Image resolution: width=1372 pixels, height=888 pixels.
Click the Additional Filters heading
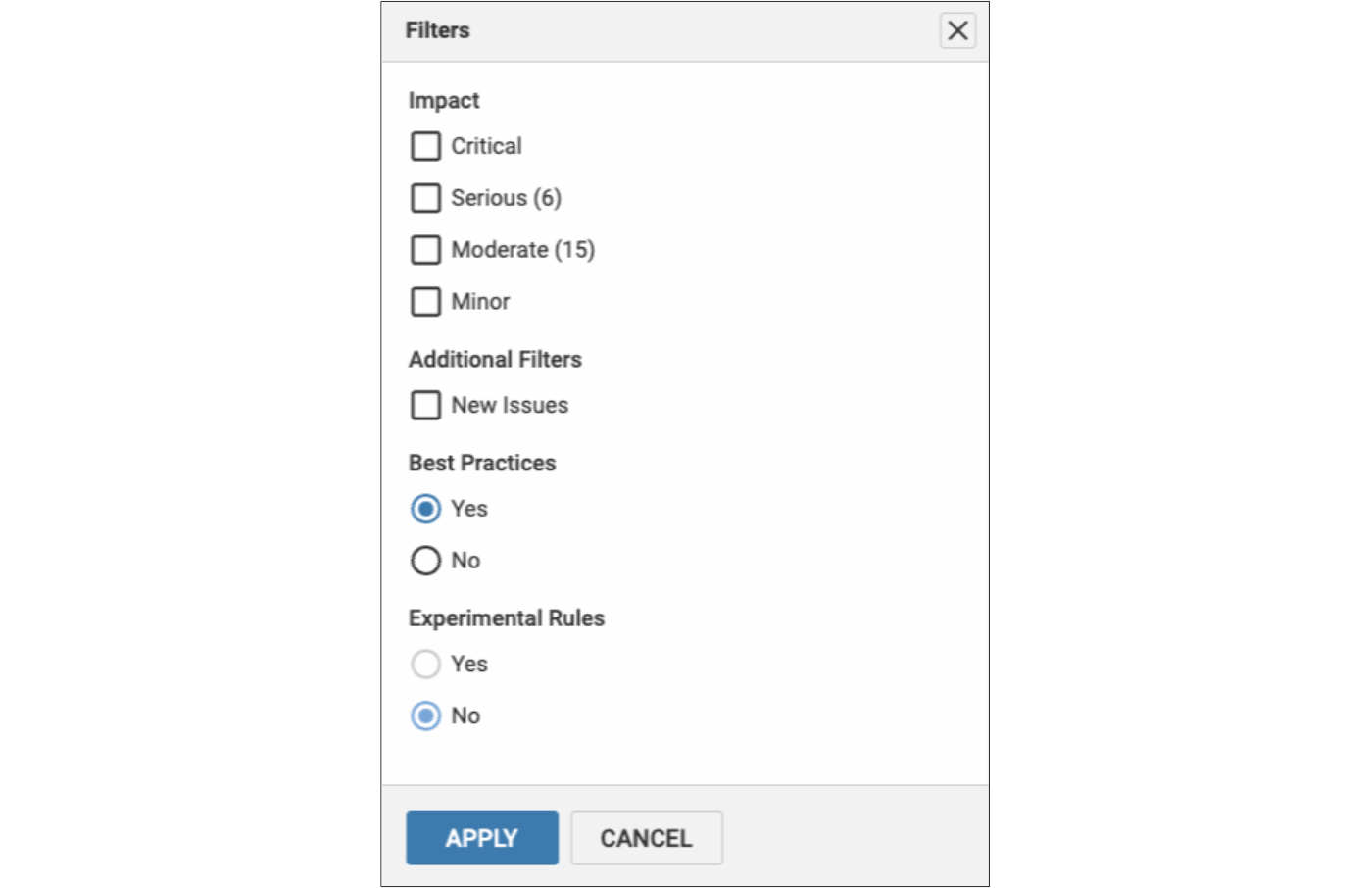point(494,359)
